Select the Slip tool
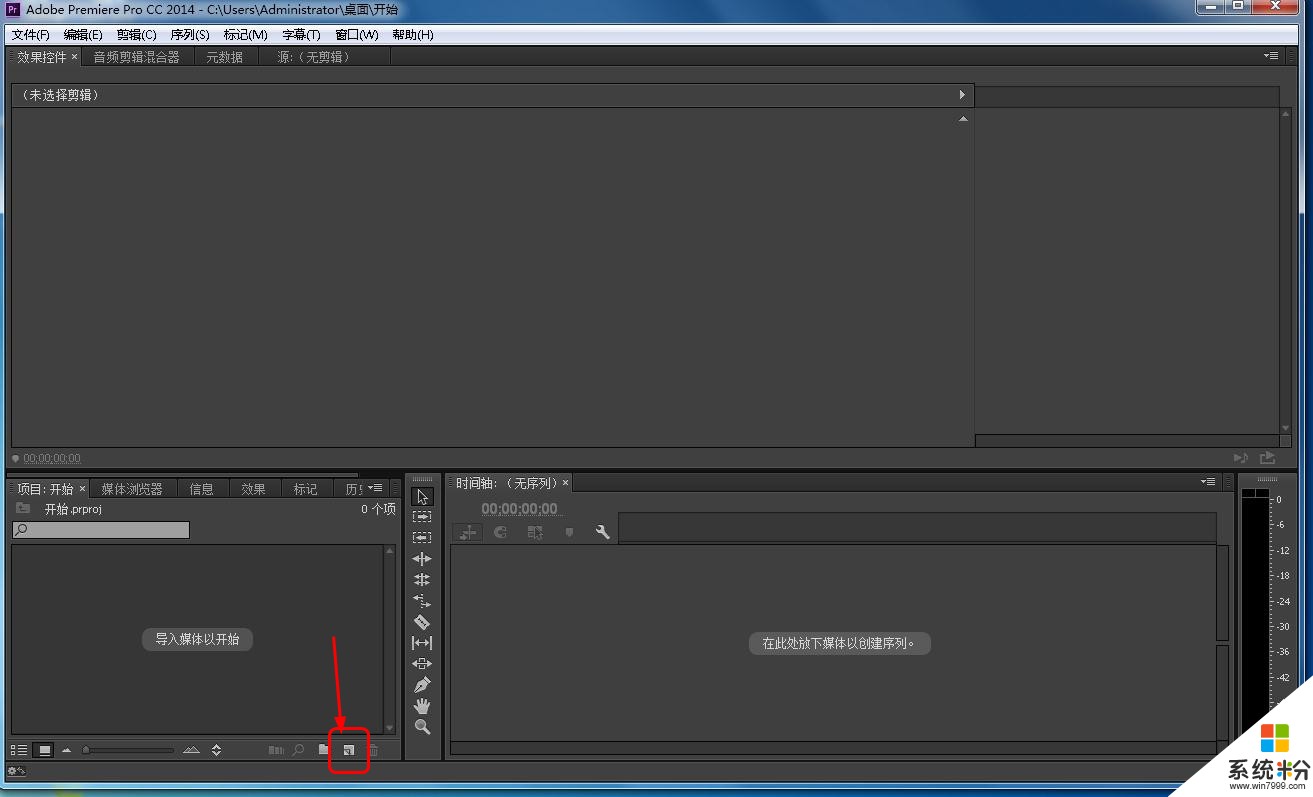This screenshot has height=797, width=1313. [422, 643]
